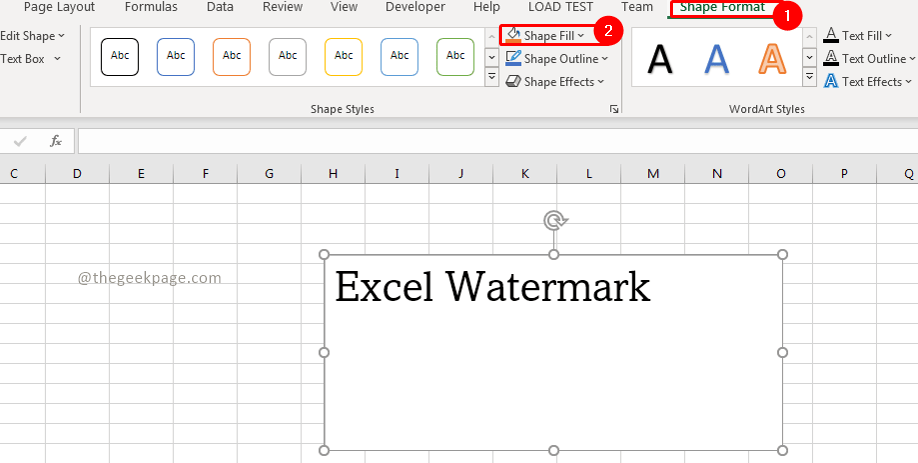Click the Text Effects icon
This screenshot has width=918, height=463.
[x=830, y=82]
